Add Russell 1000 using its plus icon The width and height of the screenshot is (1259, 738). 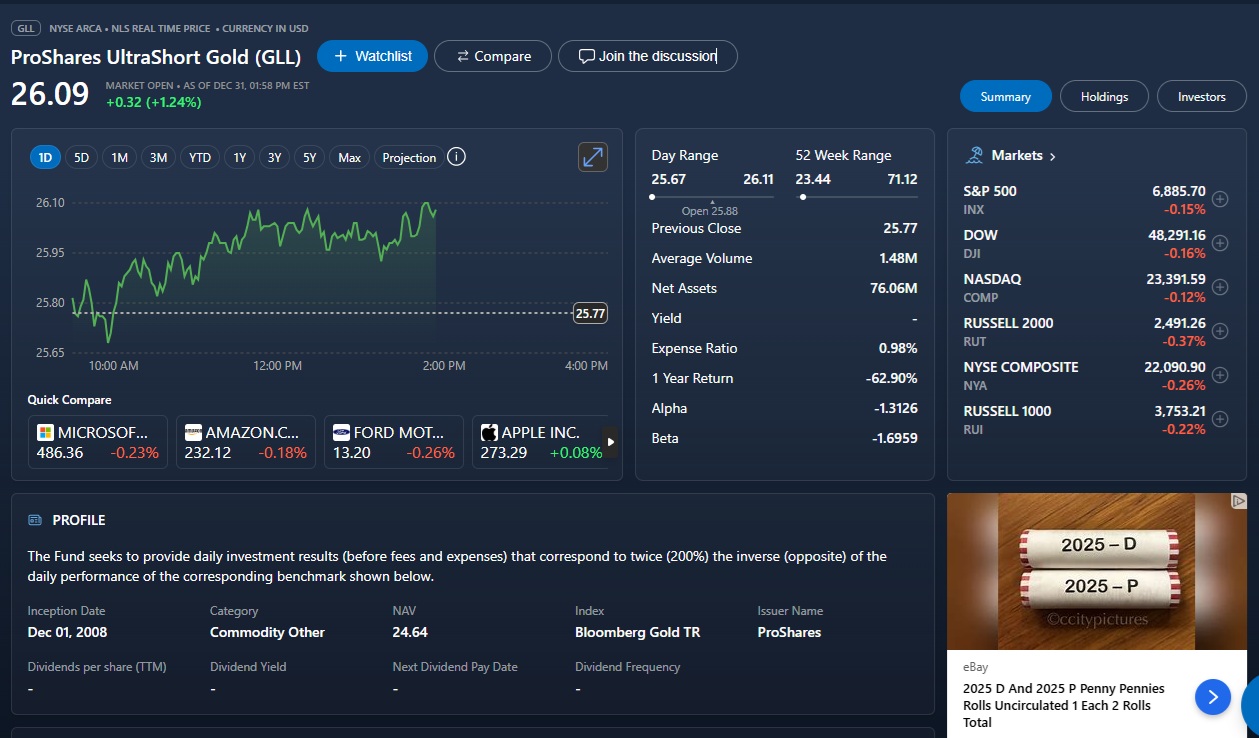pyautogui.click(x=1220, y=419)
